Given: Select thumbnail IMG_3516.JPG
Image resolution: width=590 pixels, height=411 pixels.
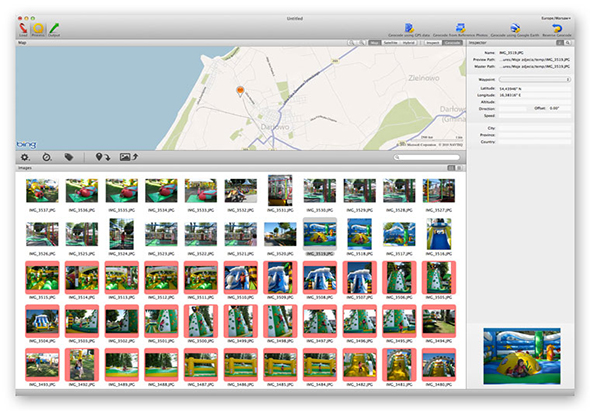Looking at the screenshot, I should 439,234.
